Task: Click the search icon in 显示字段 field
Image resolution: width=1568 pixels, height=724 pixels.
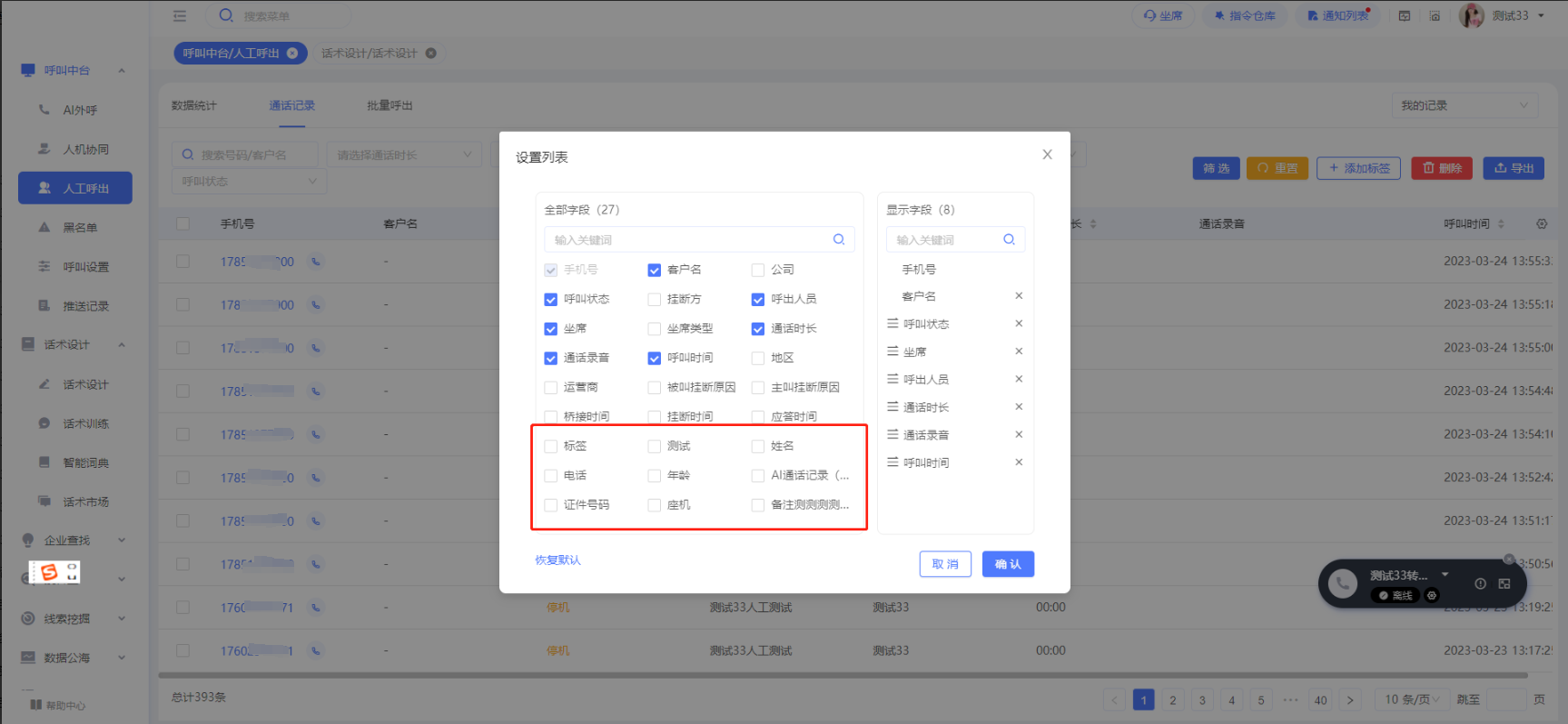Action: pos(1009,240)
